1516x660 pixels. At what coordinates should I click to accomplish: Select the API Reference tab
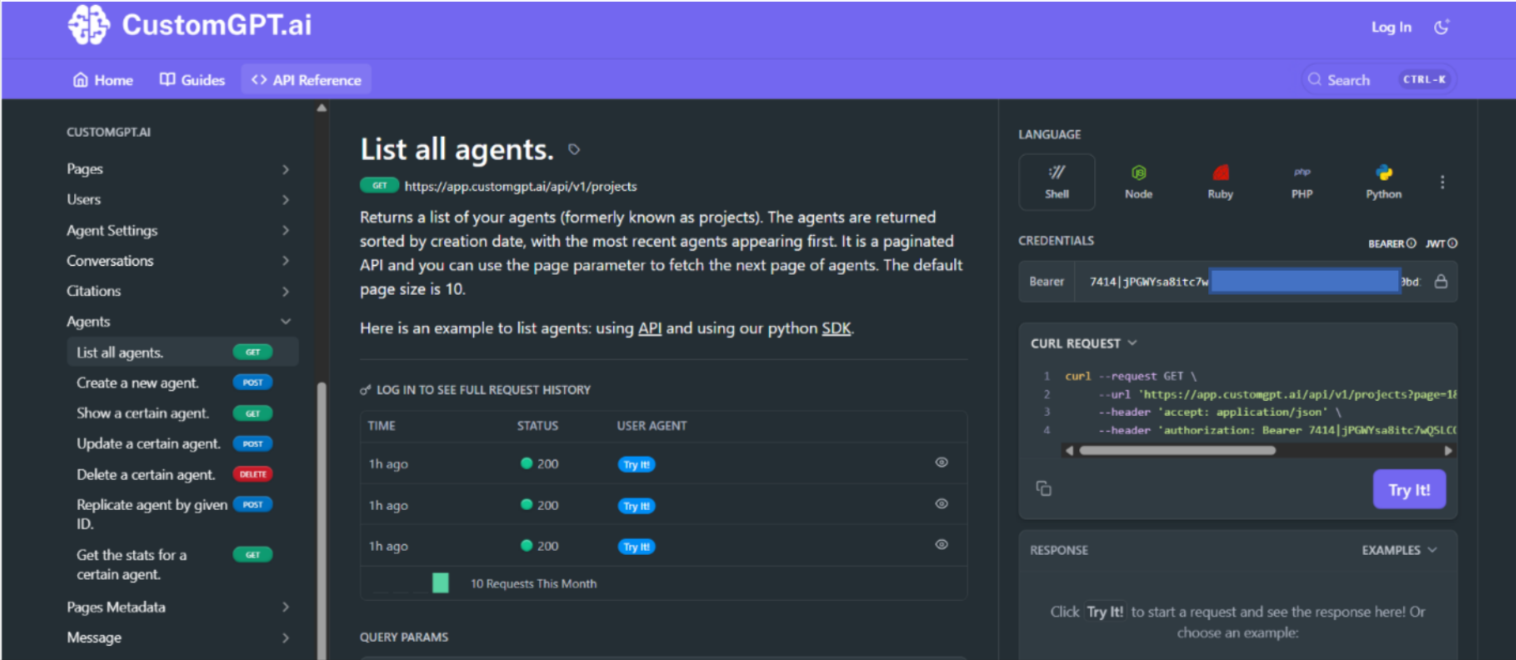pyautogui.click(x=306, y=80)
